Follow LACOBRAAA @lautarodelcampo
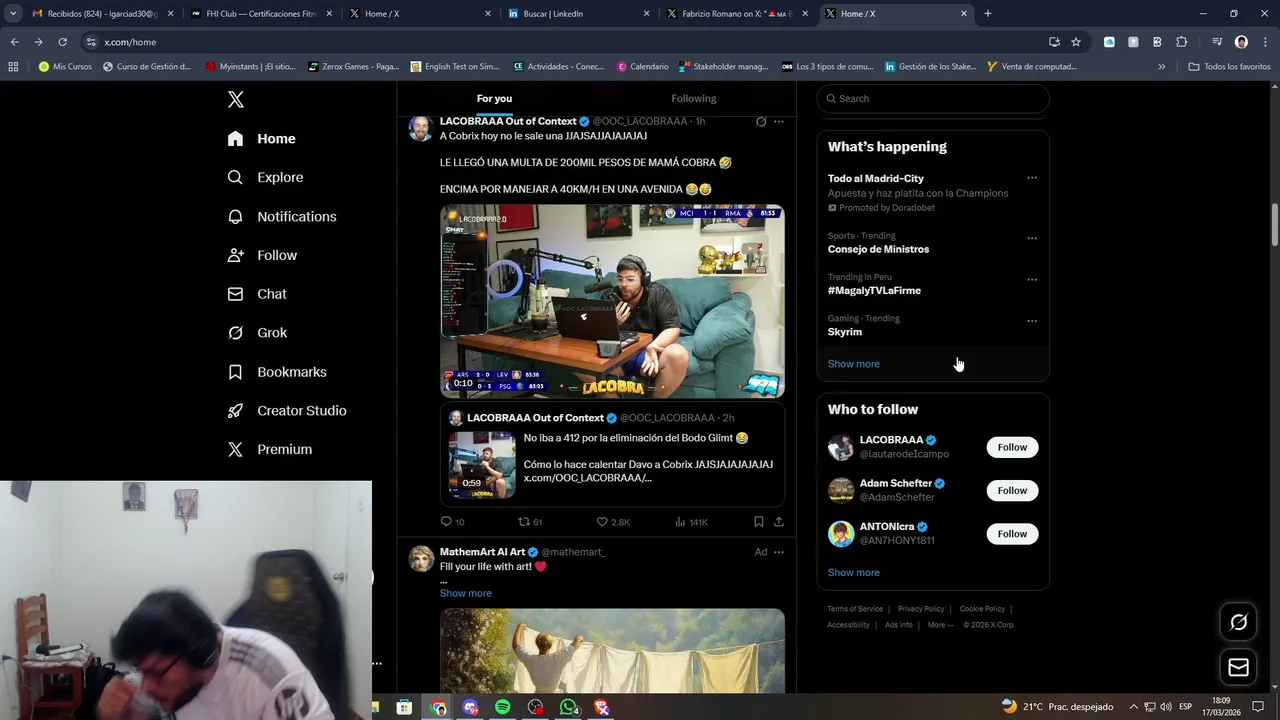 pos(1012,447)
